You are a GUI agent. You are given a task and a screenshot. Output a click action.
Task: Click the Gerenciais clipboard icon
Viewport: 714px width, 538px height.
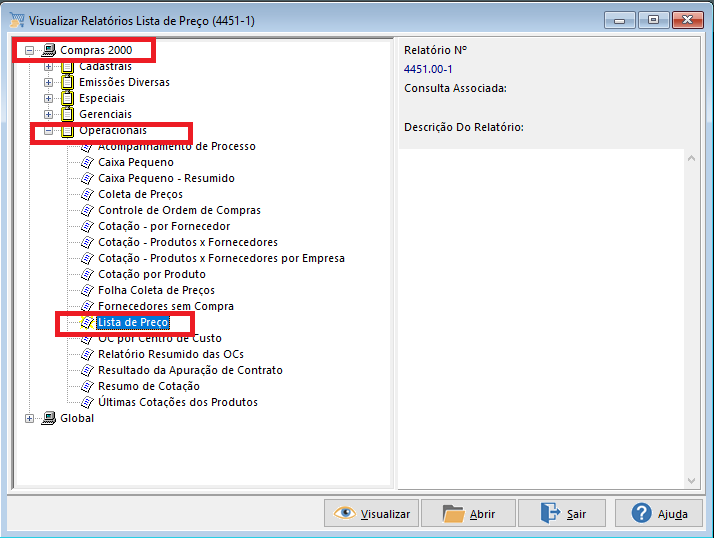[67, 114]
